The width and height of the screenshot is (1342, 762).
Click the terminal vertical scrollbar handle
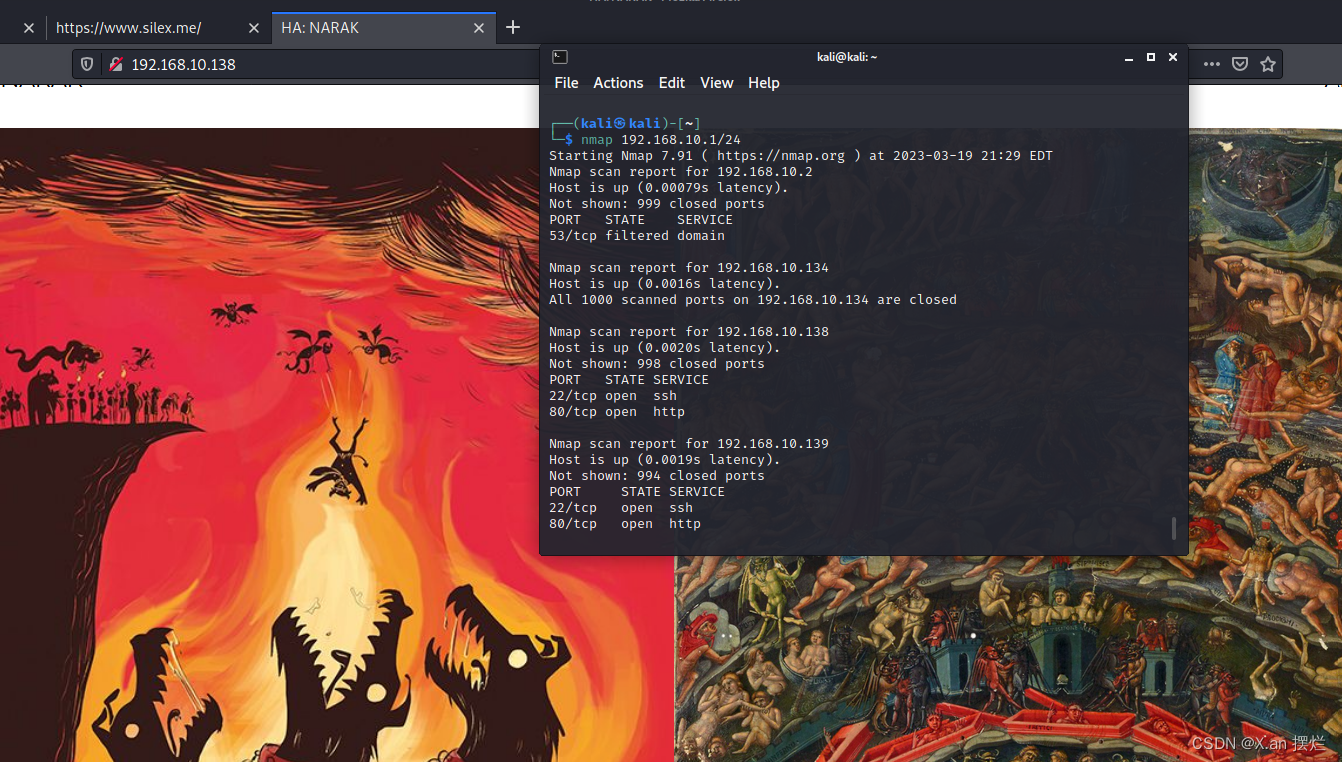(1174, 528)
